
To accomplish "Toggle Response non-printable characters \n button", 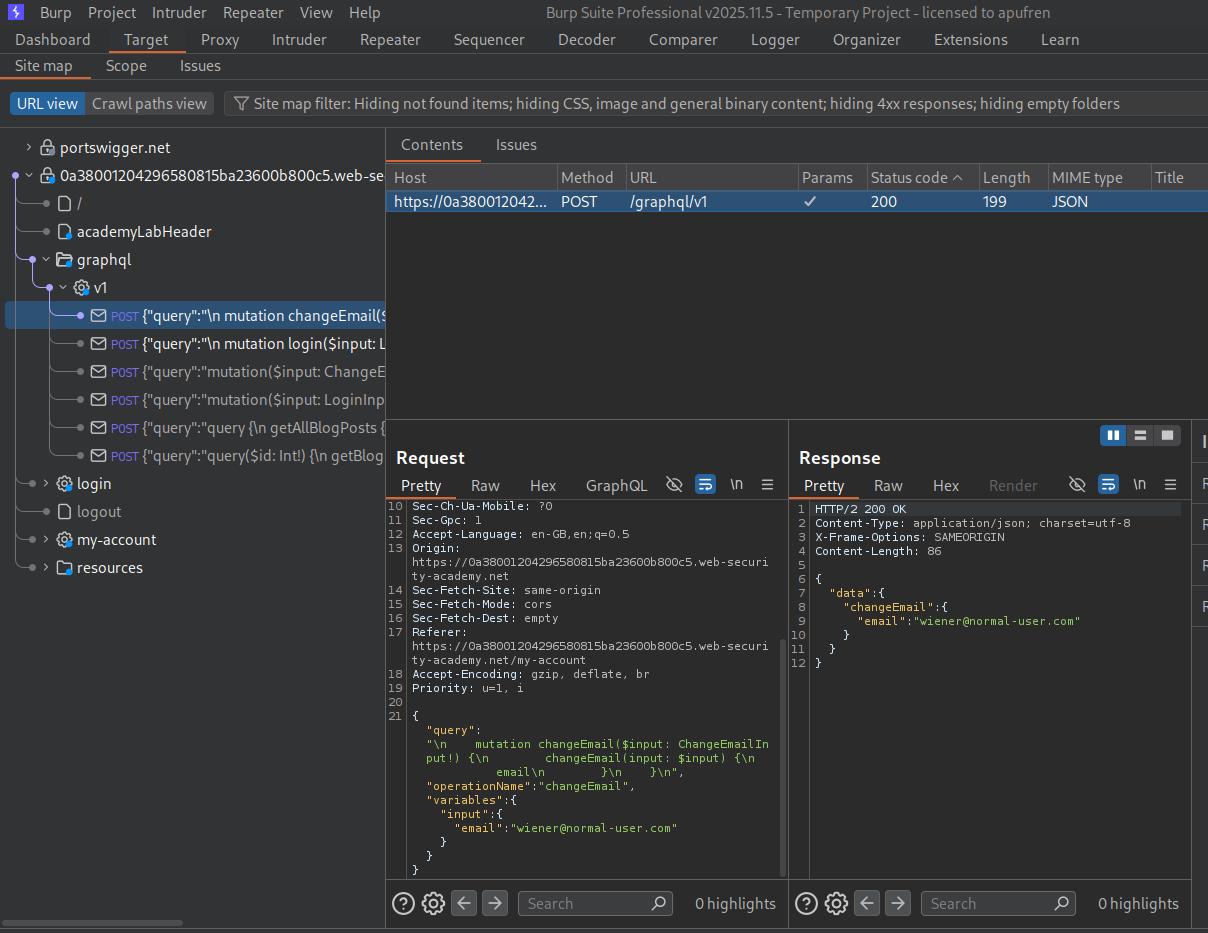I will [x=1139, y=485].
